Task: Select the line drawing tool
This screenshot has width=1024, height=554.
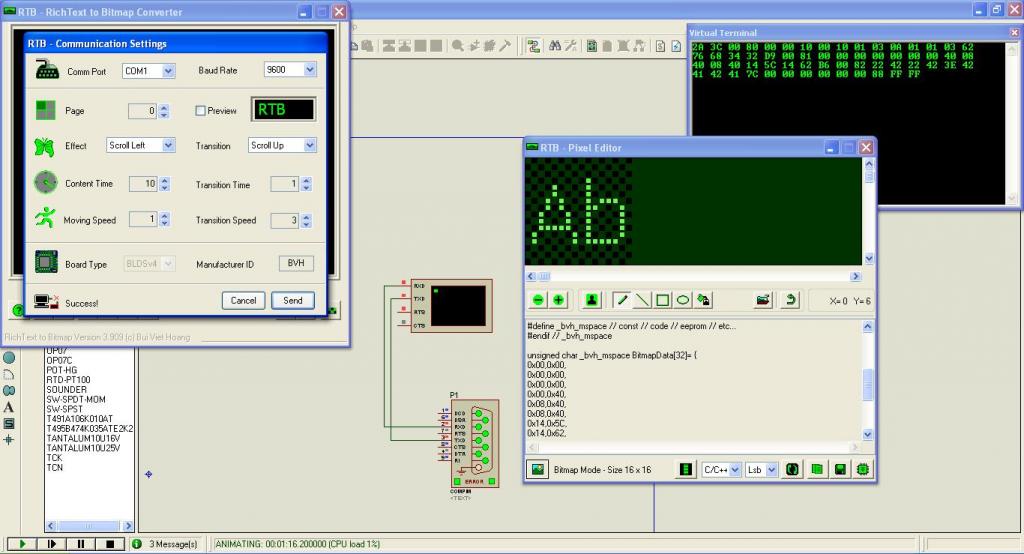Action: [x=642, y=299]
